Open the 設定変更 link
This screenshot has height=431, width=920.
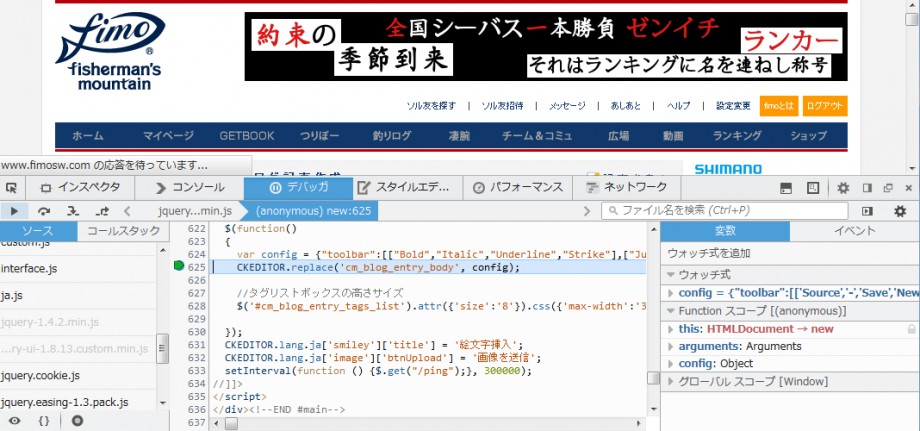pos(733,106)
